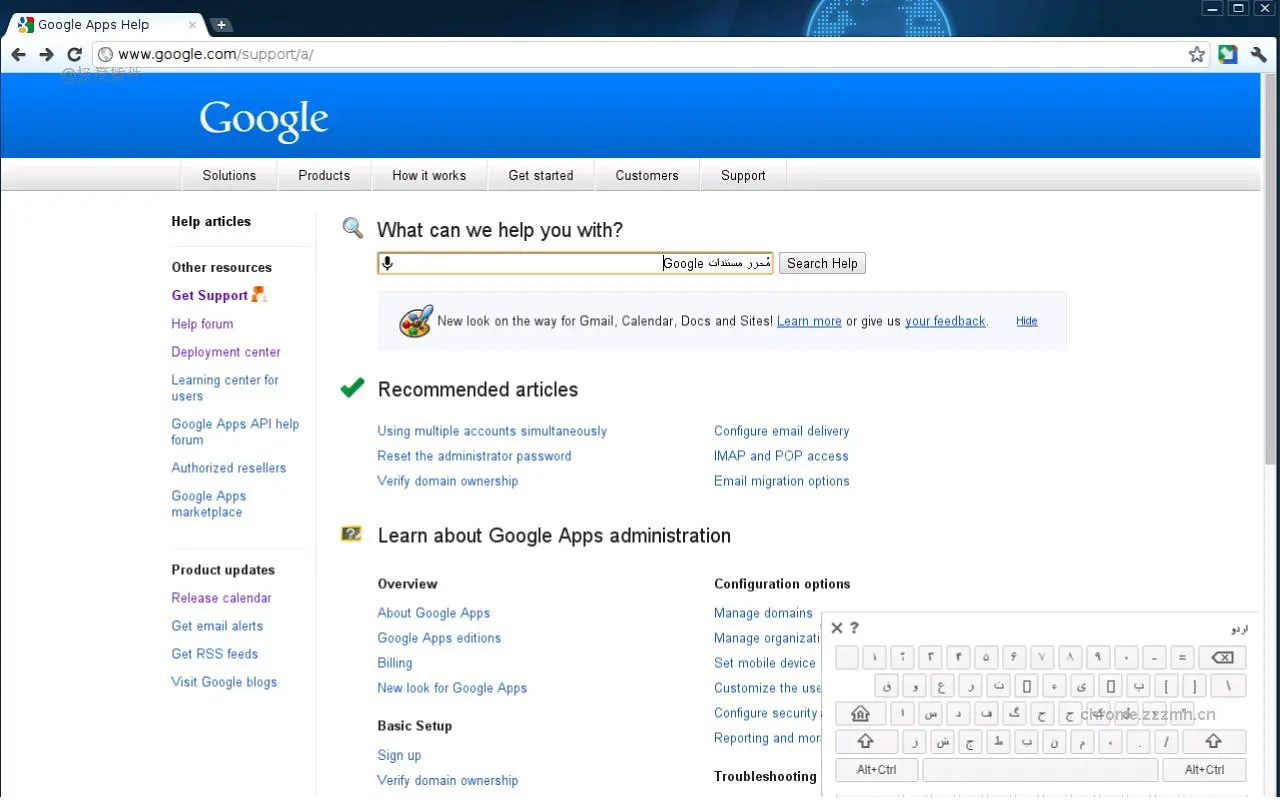Focus the help search input field
1280x800 pixels.
pyautogui.click(x=575, y=263)
